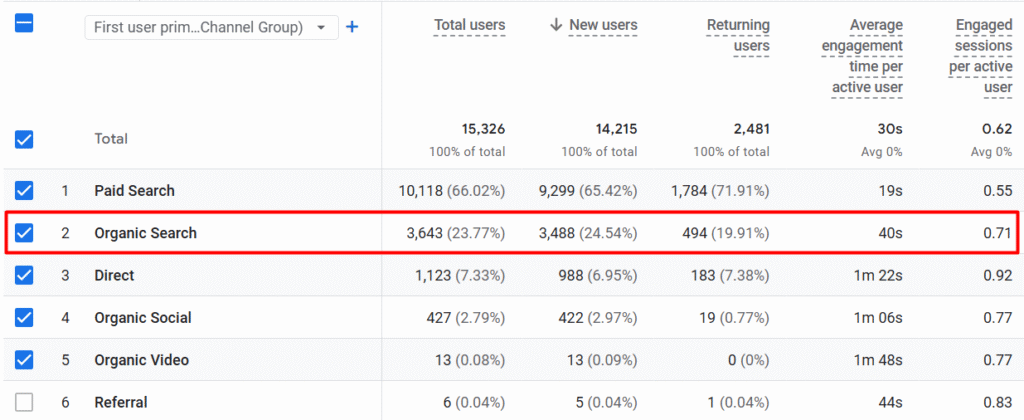
Task: Deselect the Organic Search row checkbox
Action: [24, 233]
